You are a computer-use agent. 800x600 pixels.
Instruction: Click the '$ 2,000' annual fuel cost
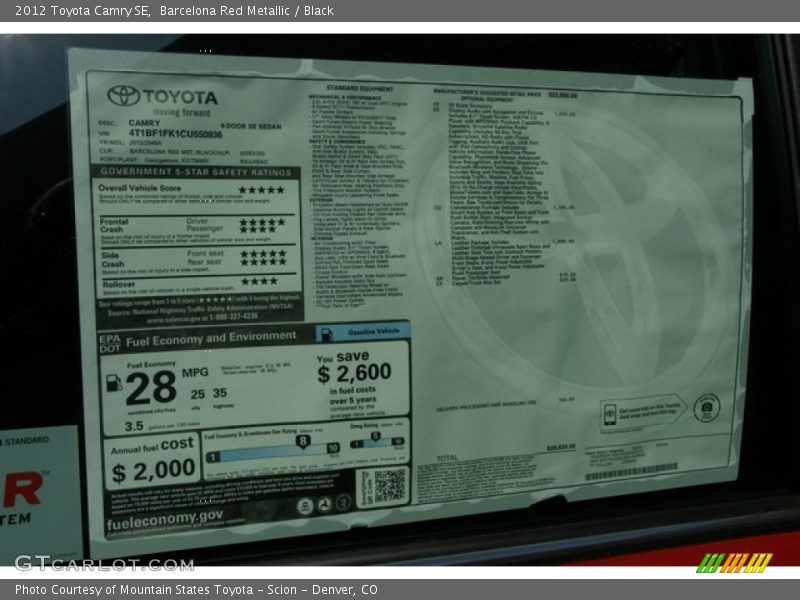[153, 470]
